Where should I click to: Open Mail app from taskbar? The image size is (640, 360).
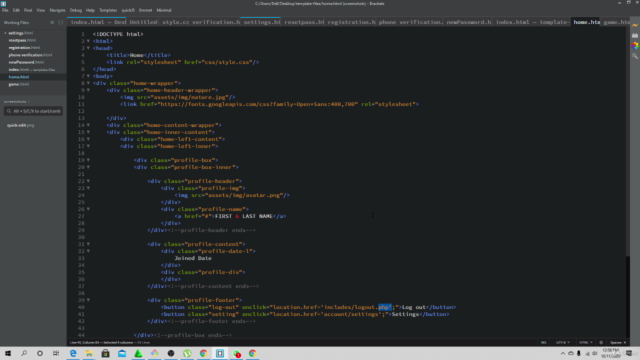(122, 353)
